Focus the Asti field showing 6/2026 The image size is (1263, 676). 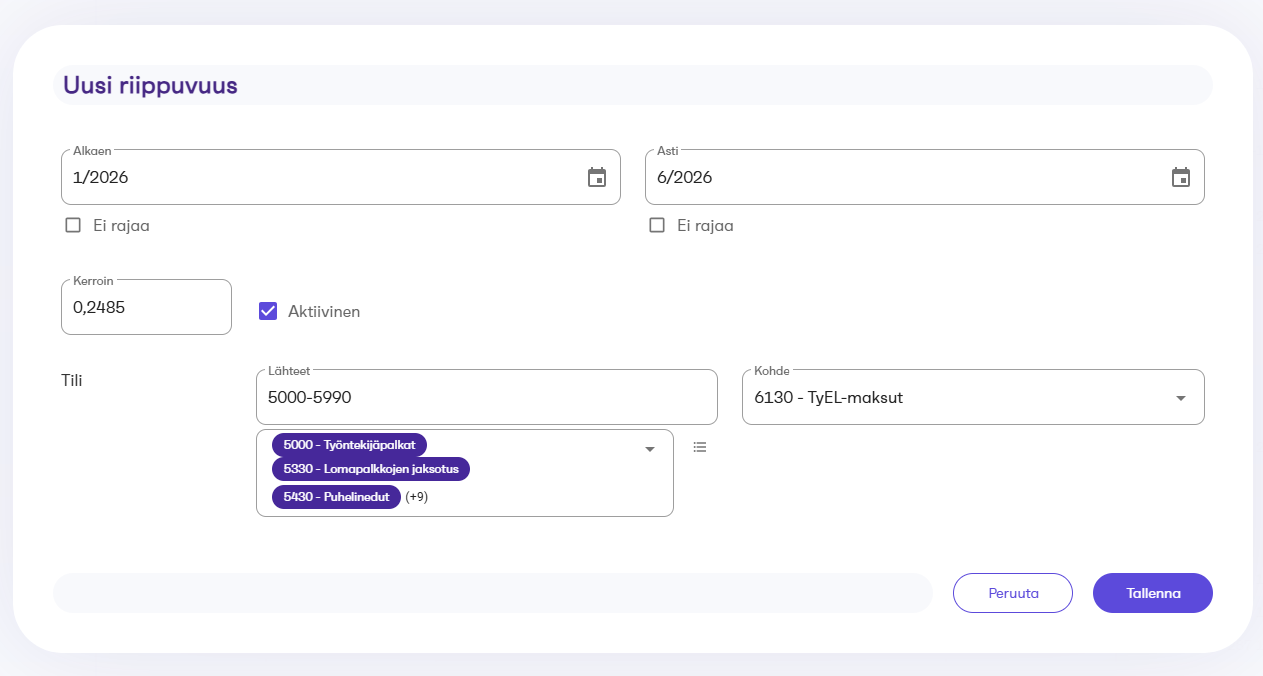pyautogui.click(x=925, y=178)
